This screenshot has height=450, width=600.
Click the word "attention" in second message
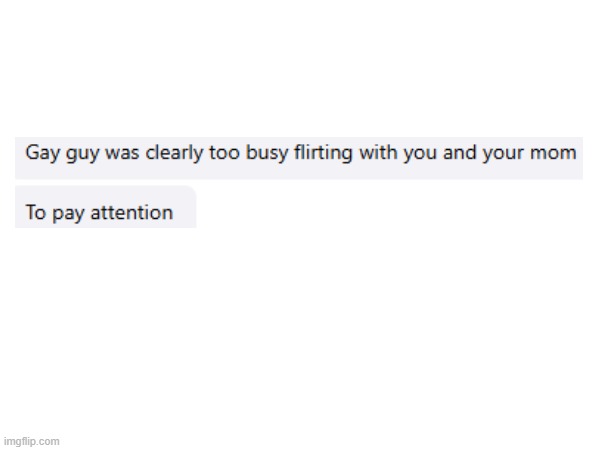coord(132,212)
